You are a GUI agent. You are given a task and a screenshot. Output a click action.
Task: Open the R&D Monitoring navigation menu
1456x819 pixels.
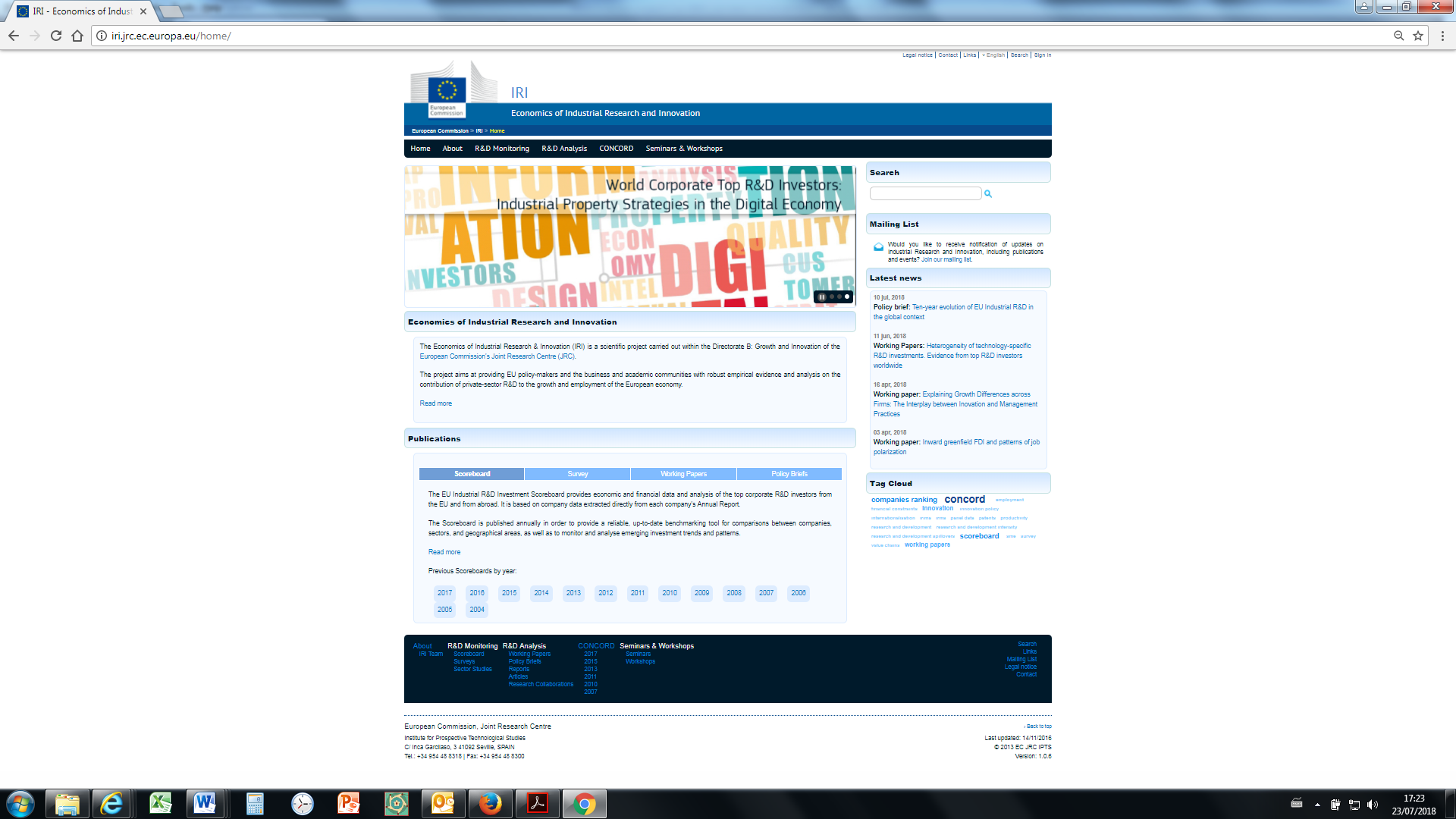pyautogui.click(x=501, y=149)
